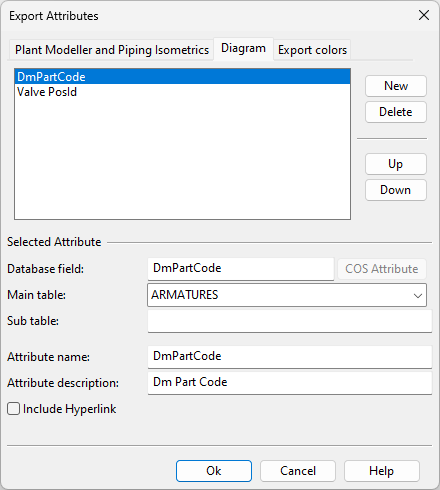
Task: Enable the Include Hyperlink checkbox
Action: click(x=14, y=409)
